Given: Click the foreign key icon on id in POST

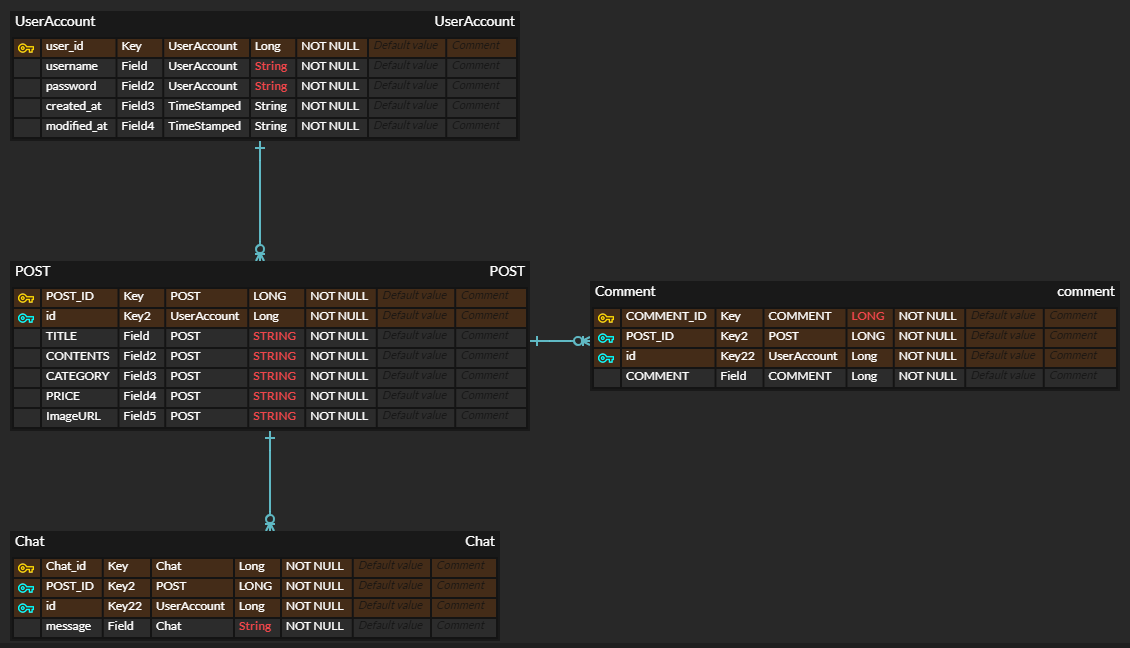Looking at the screenshot, I should click(26, 316).
